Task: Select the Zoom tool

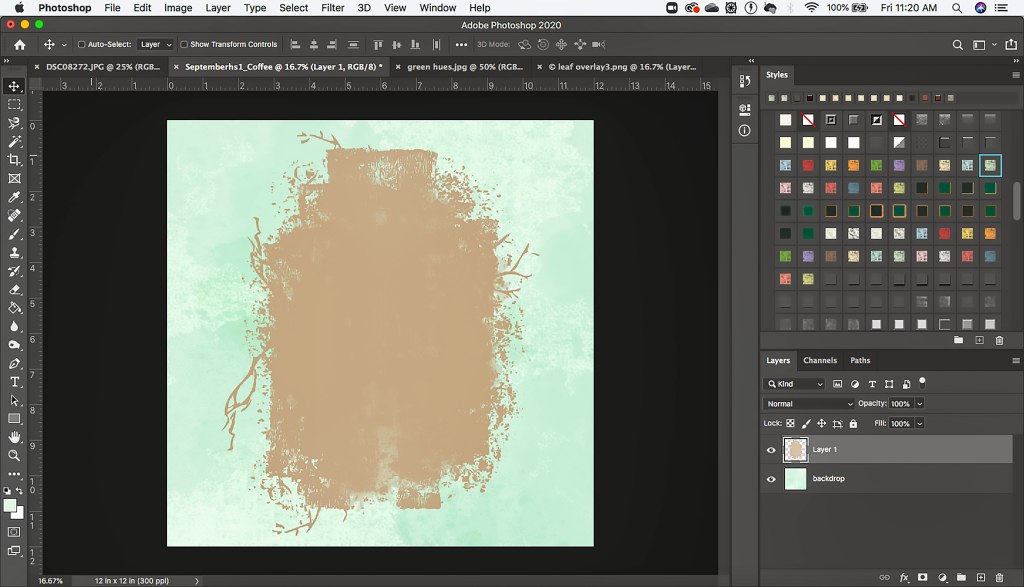Action: point(14,455)
